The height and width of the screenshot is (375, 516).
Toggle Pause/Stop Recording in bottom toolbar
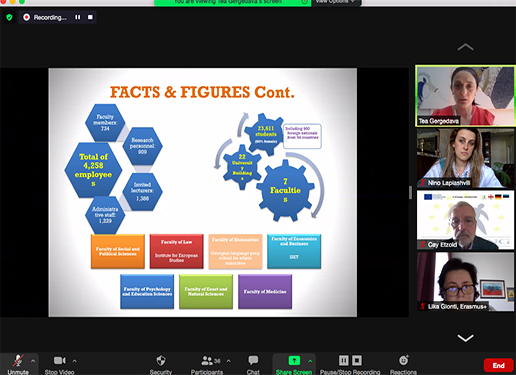click(x=350, y=360)
